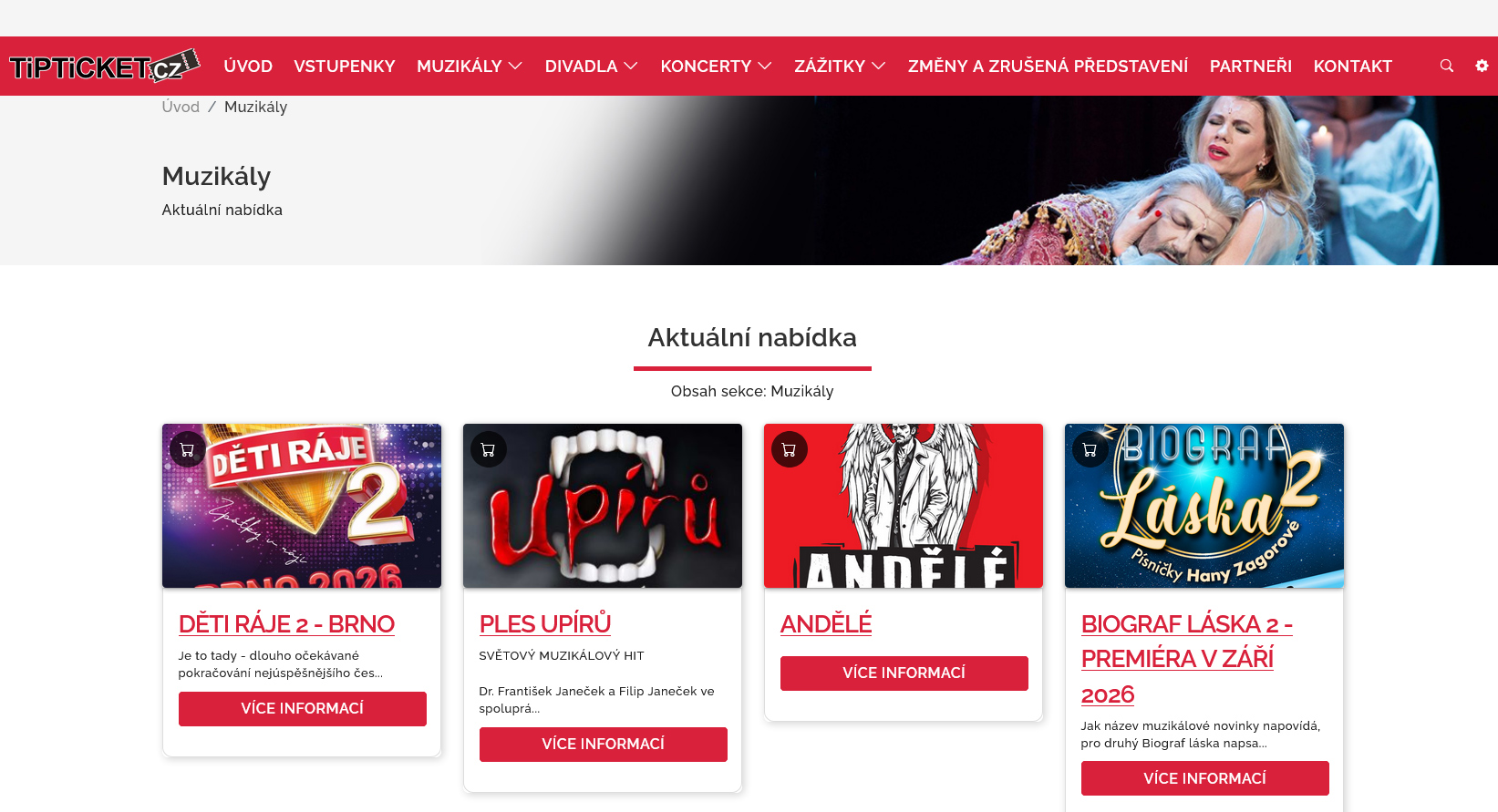Screen dimensions: 1498x812
Task: Open the Vstupenky menu item
Action: click(x=345, y=66)
